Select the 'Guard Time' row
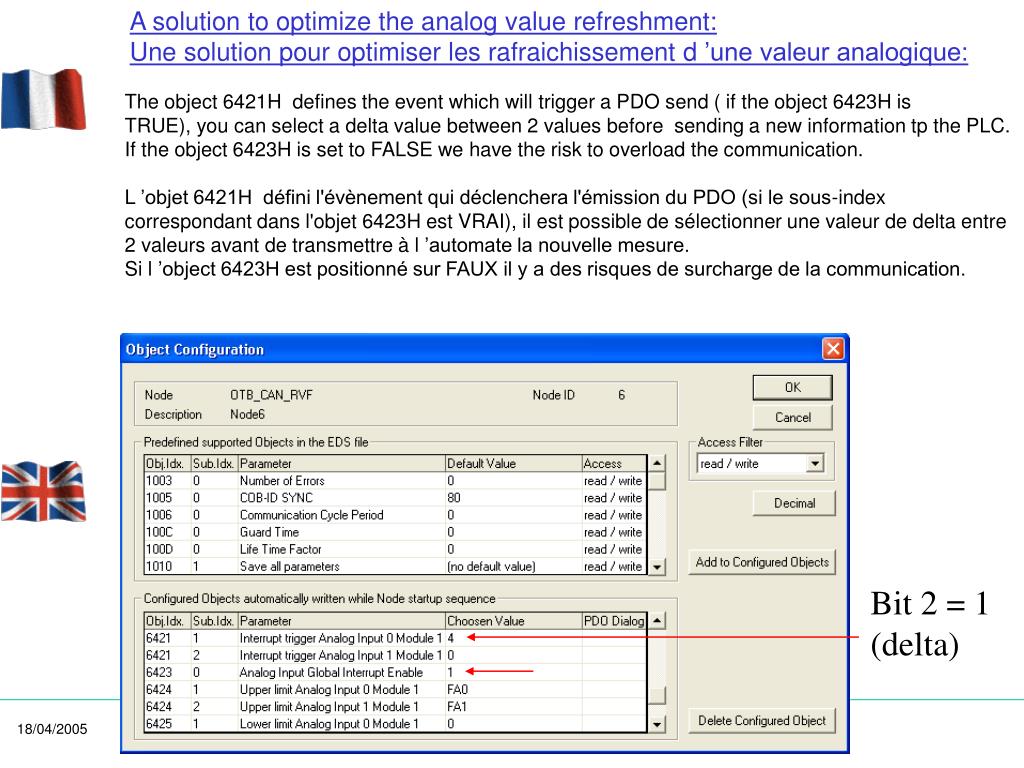Viewport: 1024px width, 768px height. [395, 532]
